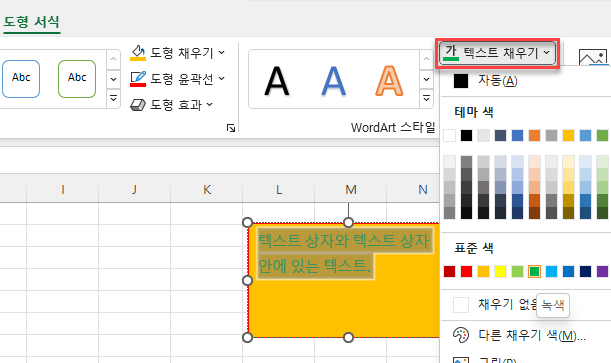Select column J header
Screen dimensions: 611x363
pos(134,190)
